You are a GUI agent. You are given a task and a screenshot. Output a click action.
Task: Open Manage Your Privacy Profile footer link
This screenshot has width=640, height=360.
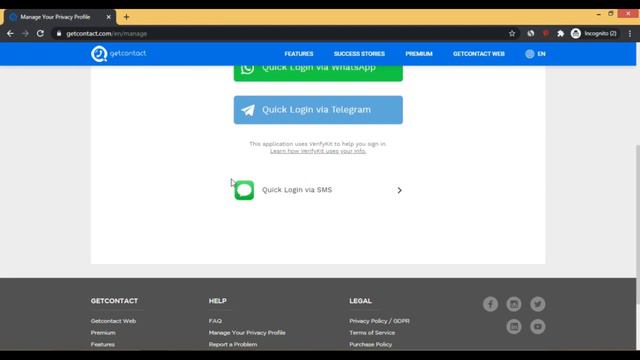247,333
